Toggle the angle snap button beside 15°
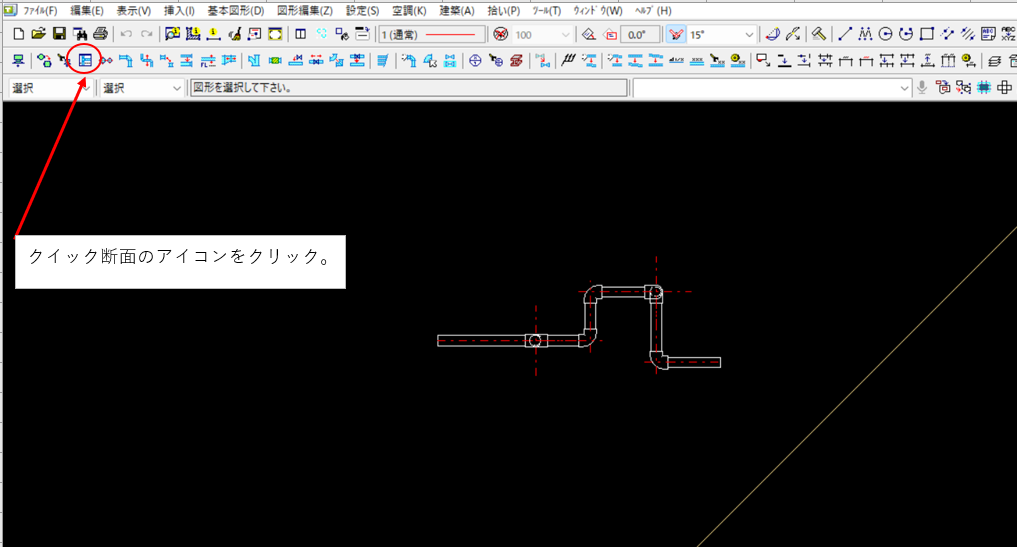 pos(676,34)
